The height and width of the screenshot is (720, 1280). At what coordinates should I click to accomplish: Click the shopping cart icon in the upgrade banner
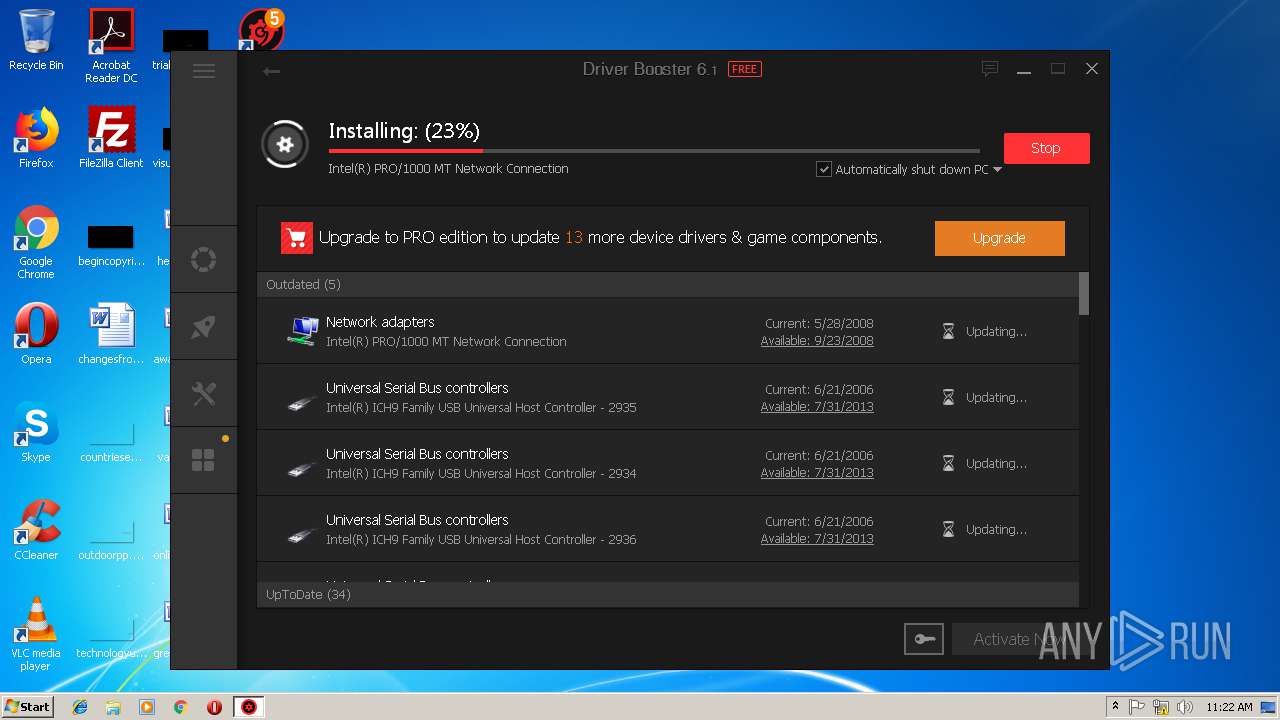pyautogui.click(x=297, y=238)
